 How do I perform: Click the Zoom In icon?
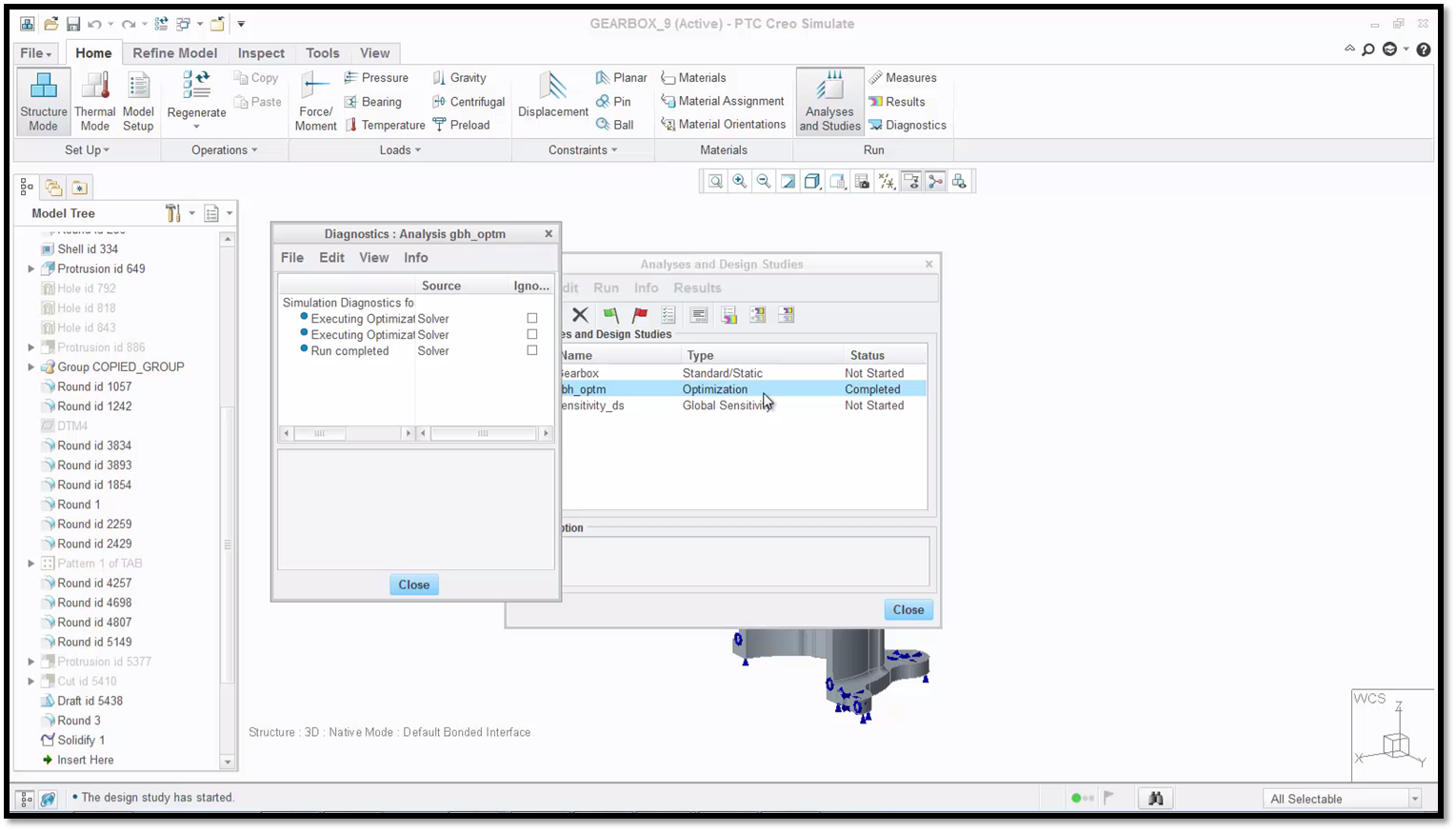click(x=740, y=182)
